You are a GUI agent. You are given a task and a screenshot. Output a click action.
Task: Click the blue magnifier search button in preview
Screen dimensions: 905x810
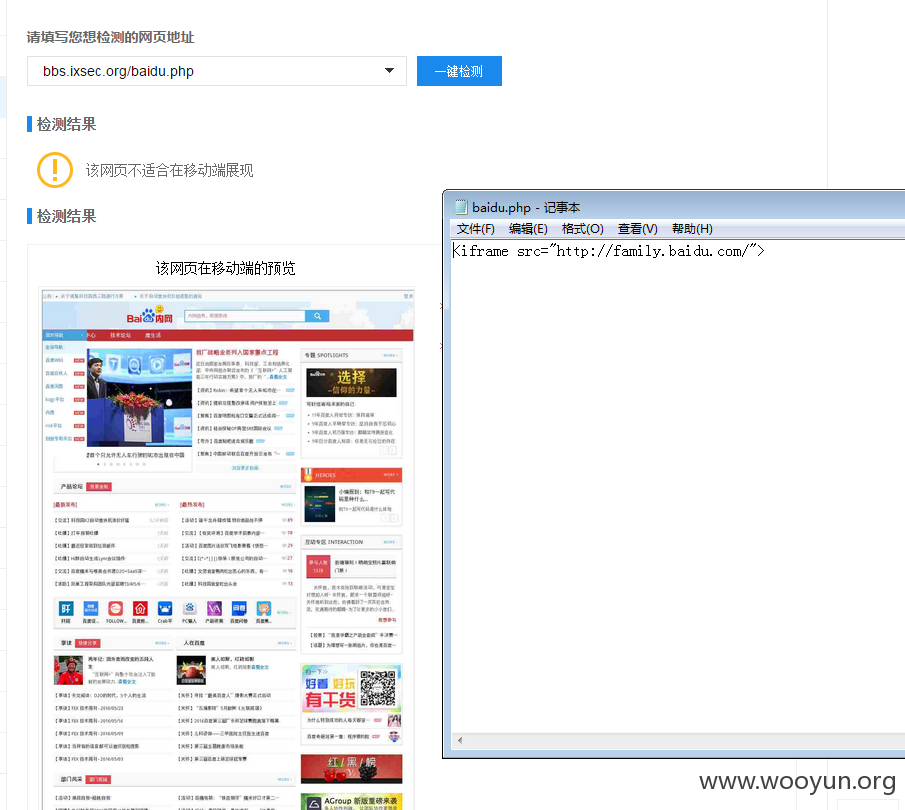pos(317,316)
